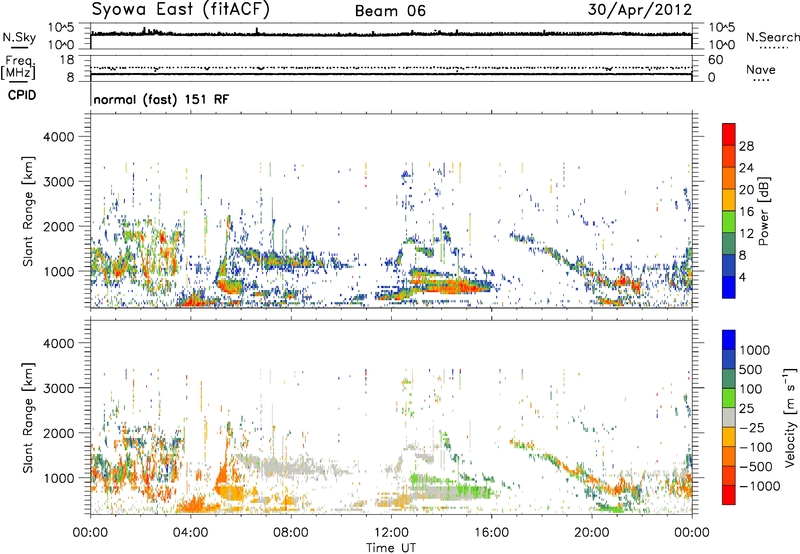Image resolution: width=800 pixels, height=554 pixels.
Task: Click the '24' tick on Power scale
Action: (x=746, y=168)
